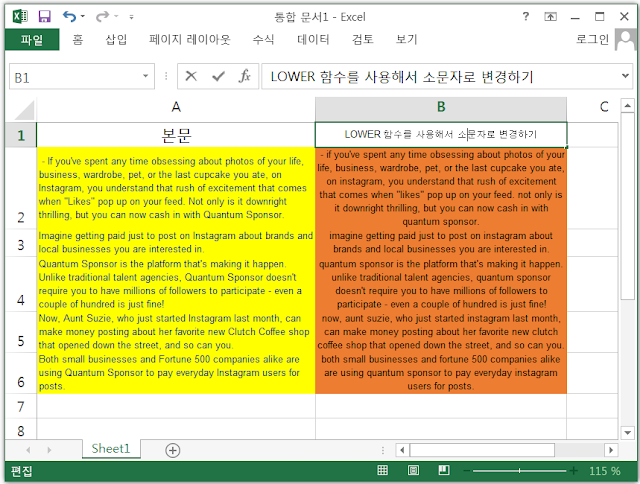Click the Redo arrow icon
640x484 pixels.
pyautogui.click(x=102, y=17)
